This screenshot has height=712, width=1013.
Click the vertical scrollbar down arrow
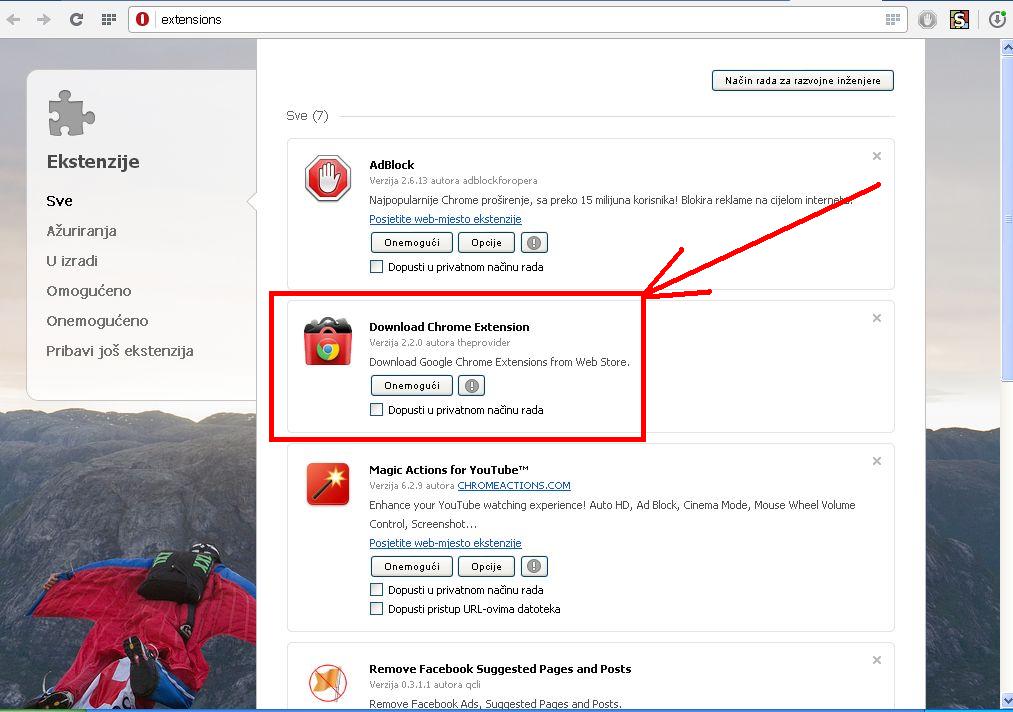coord(1007,700)
